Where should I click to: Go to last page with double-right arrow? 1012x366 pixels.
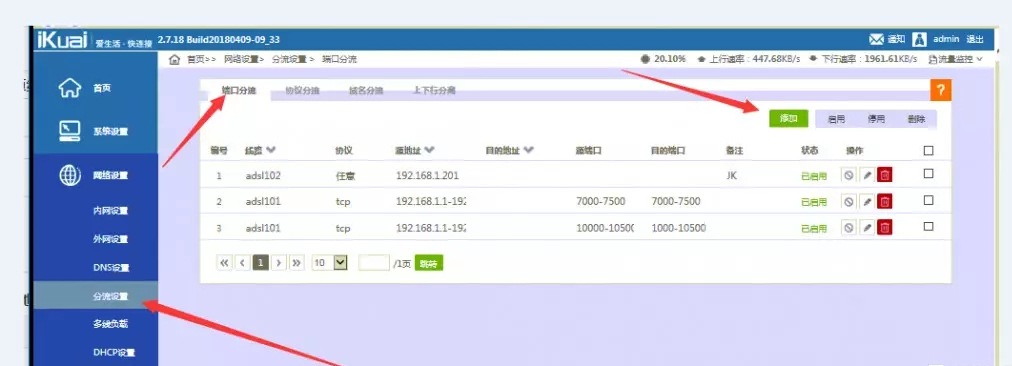(x=297, y=263)
